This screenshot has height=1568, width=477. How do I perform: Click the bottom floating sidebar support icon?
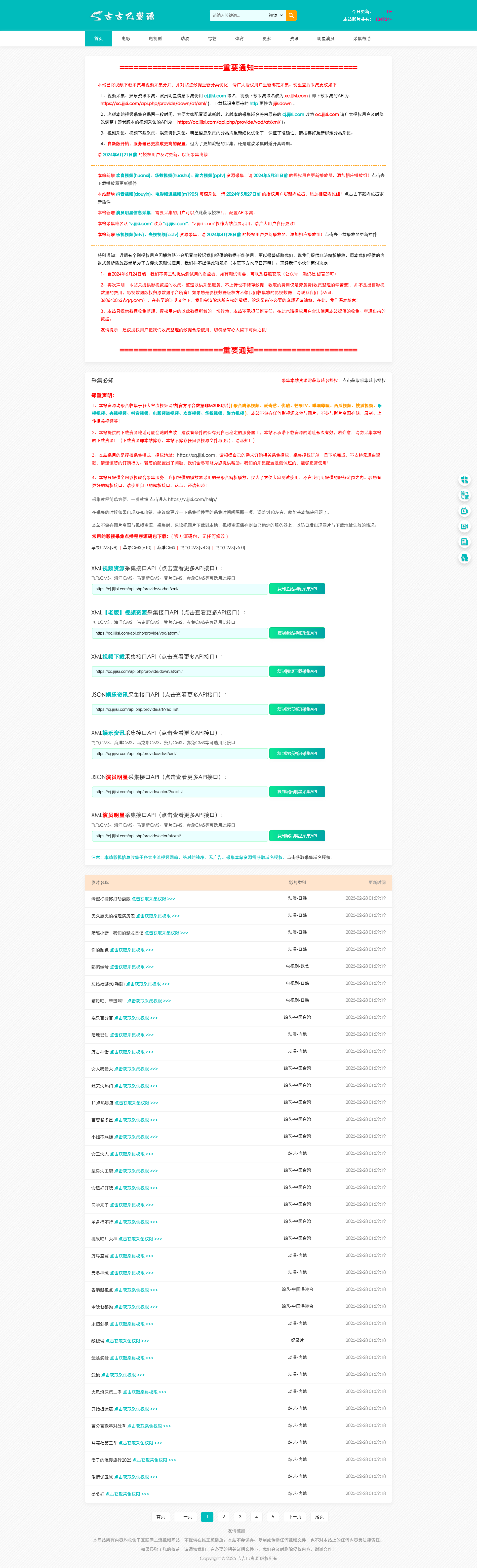pyautogui.click(x=464, y=558)
